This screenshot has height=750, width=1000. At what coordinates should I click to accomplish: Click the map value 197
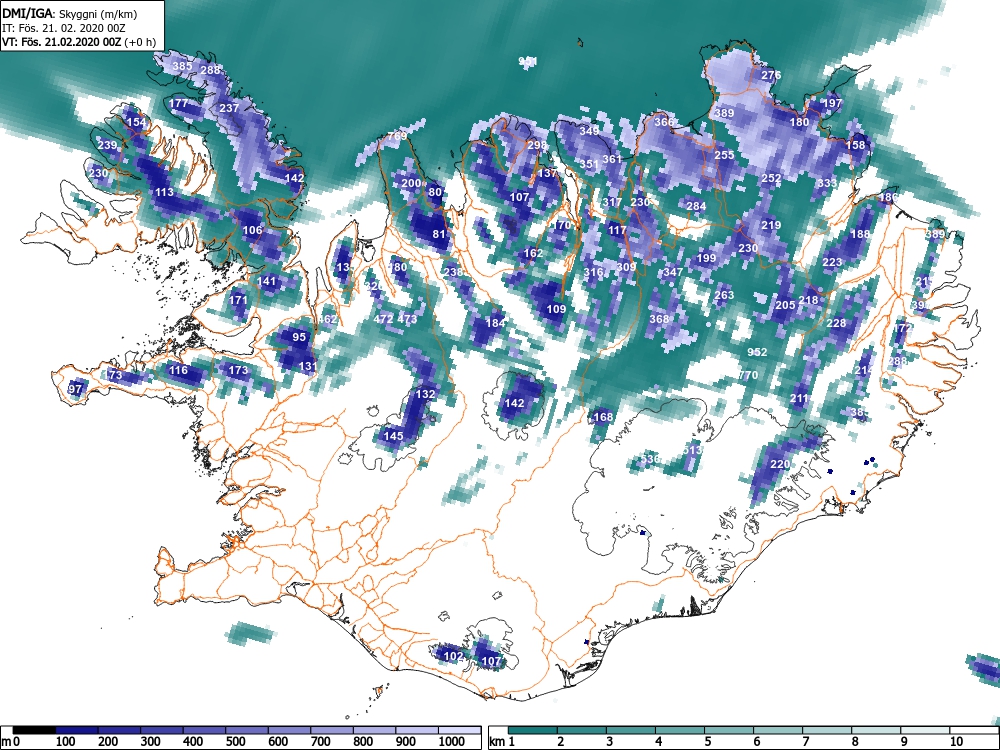coord(832,103)
